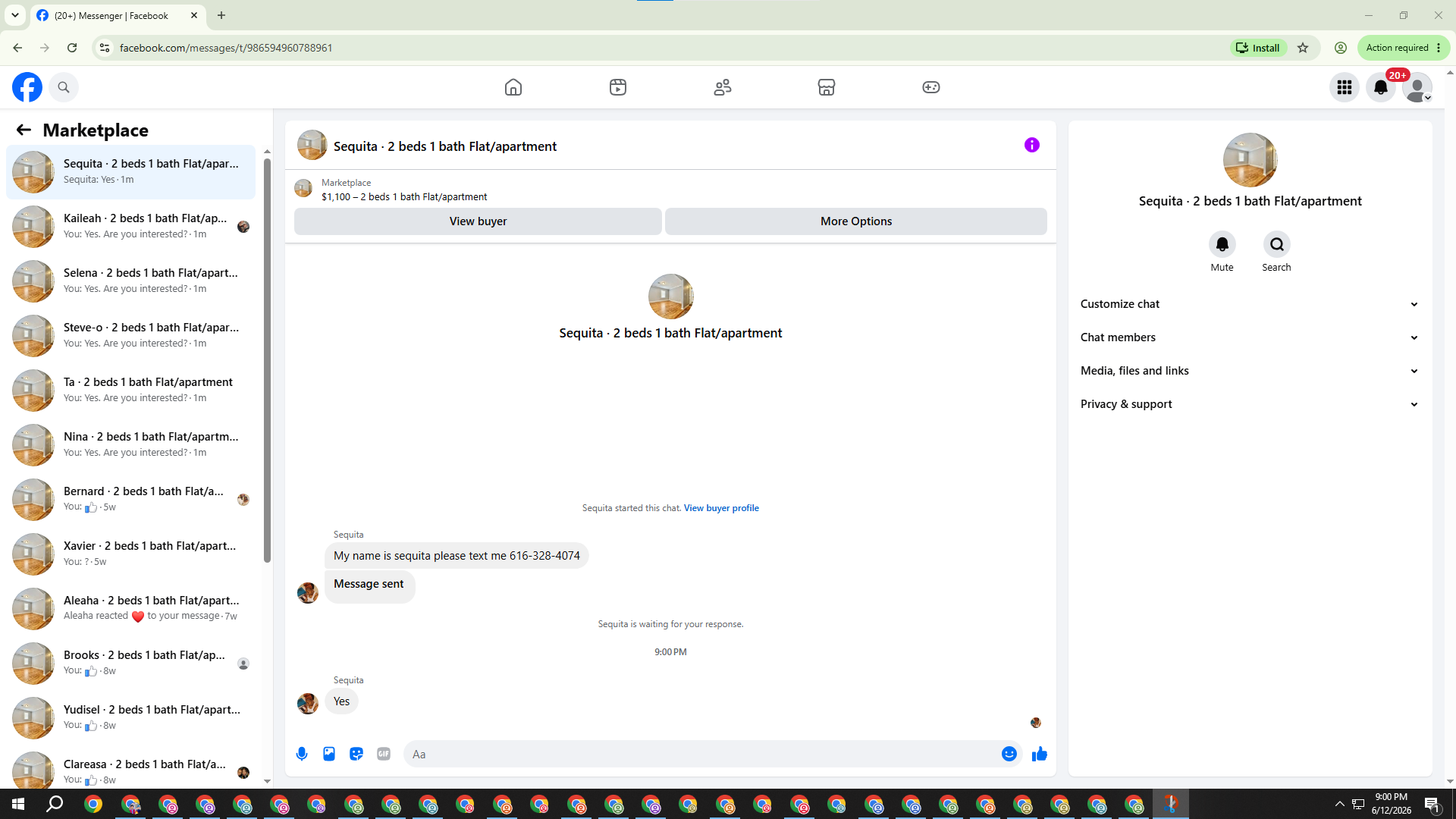Click the View buyer button
The width and height of the screenshot is (1456, 819).
(x=478, y=221)
